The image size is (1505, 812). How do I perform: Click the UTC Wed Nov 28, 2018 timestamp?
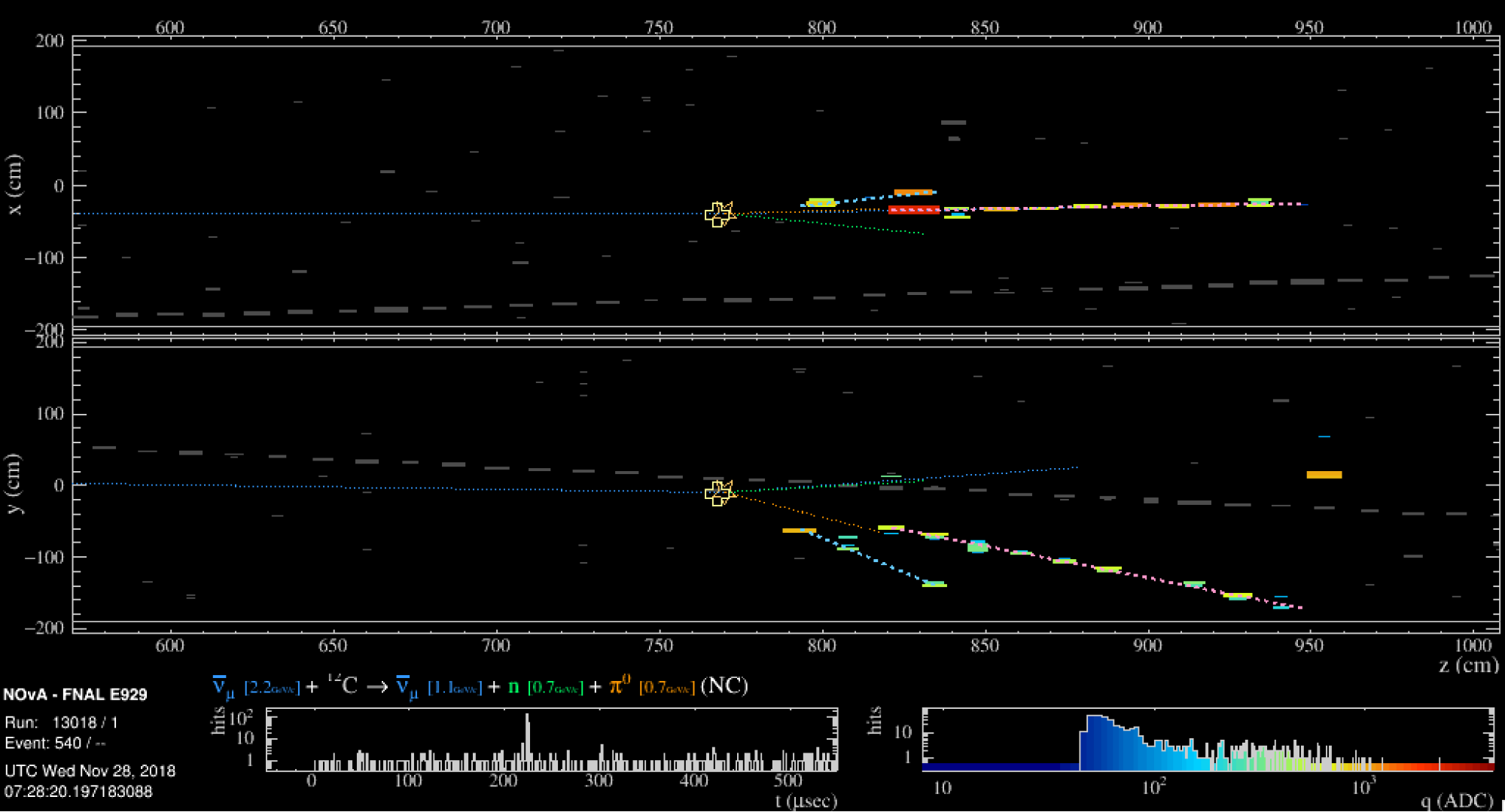click(90, 771)
